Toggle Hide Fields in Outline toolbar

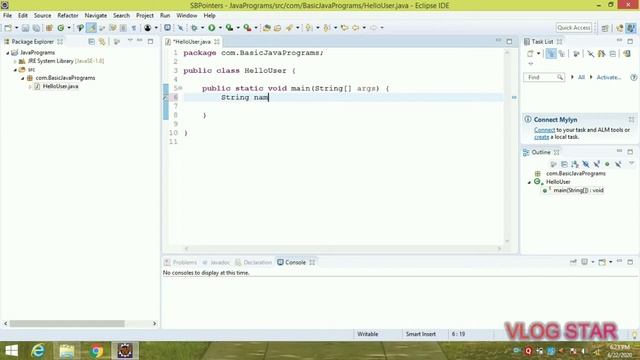coord(586,164)
